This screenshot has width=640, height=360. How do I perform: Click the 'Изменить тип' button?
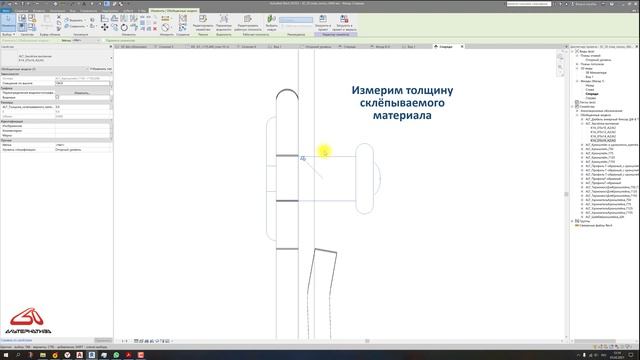tap(100, 69)
